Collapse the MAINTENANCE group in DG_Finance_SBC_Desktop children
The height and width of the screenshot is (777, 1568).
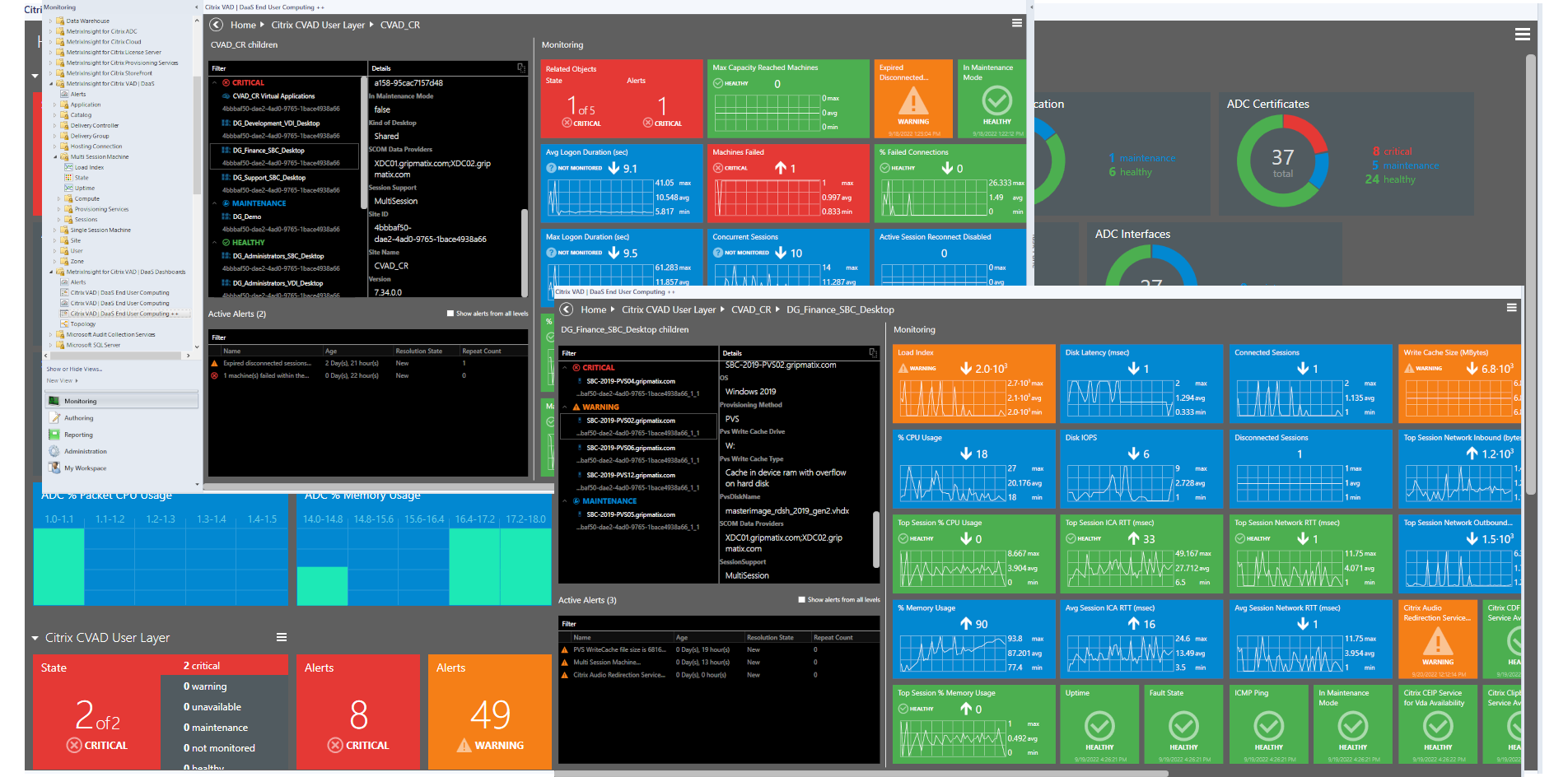coord(565,500)
